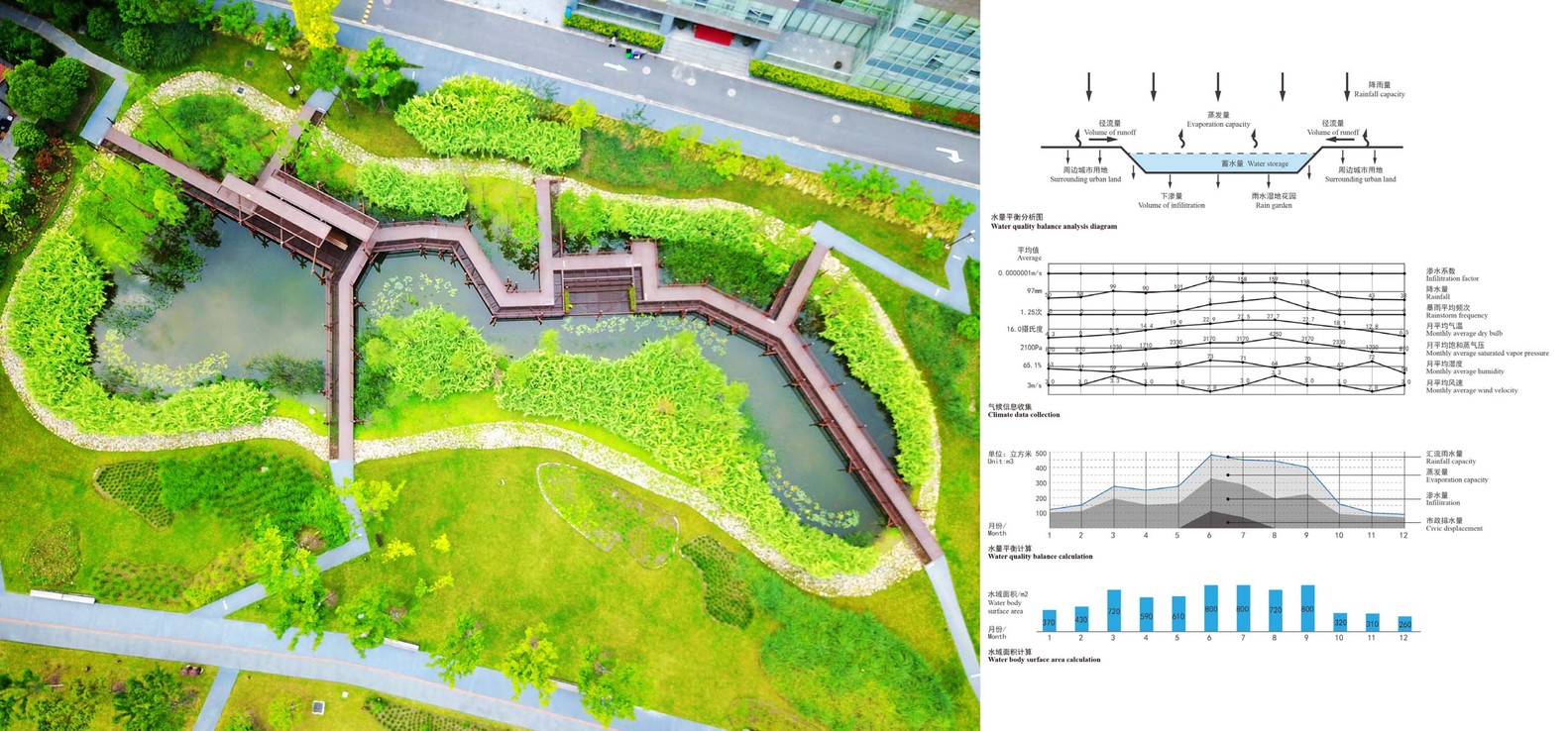Click the right 'Volume of runoff' left-pointing arrow
This screenshot has height=731, width=1568.
coord(1340,141)
